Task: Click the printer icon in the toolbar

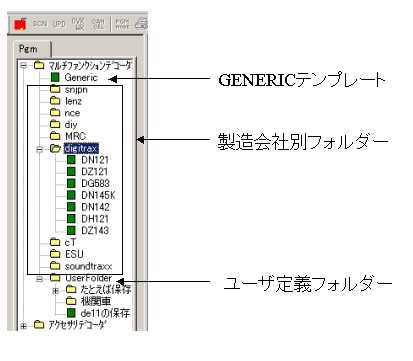Action: pos(141,23)
